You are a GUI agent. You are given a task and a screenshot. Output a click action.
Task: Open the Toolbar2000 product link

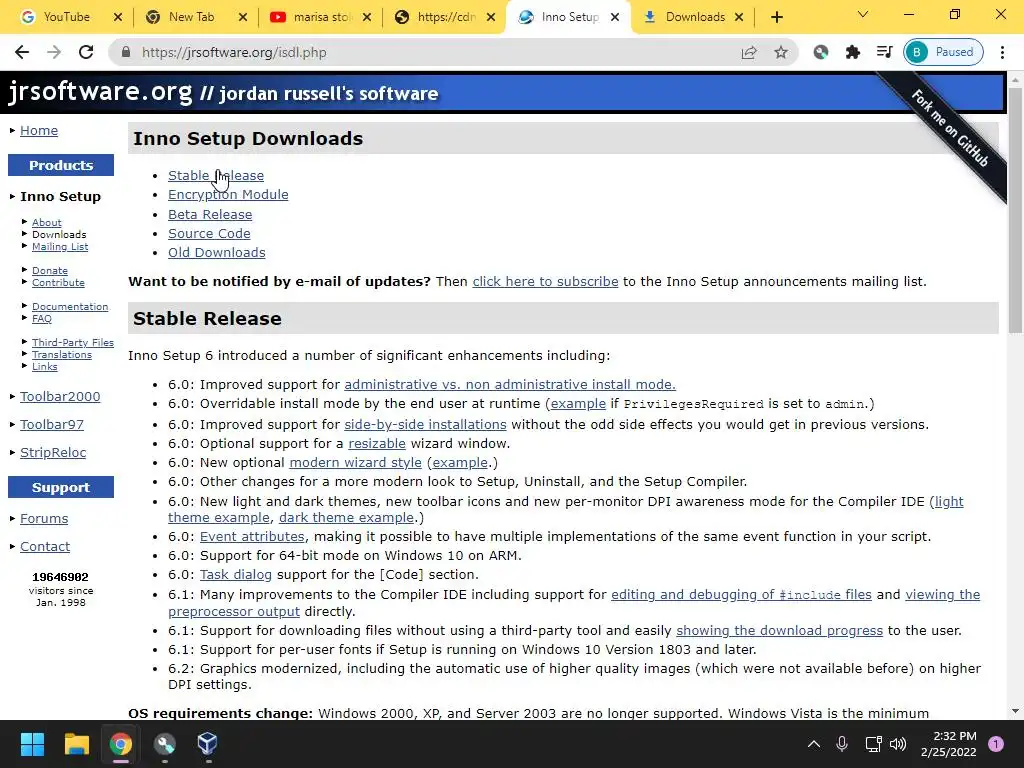[60, 396]
